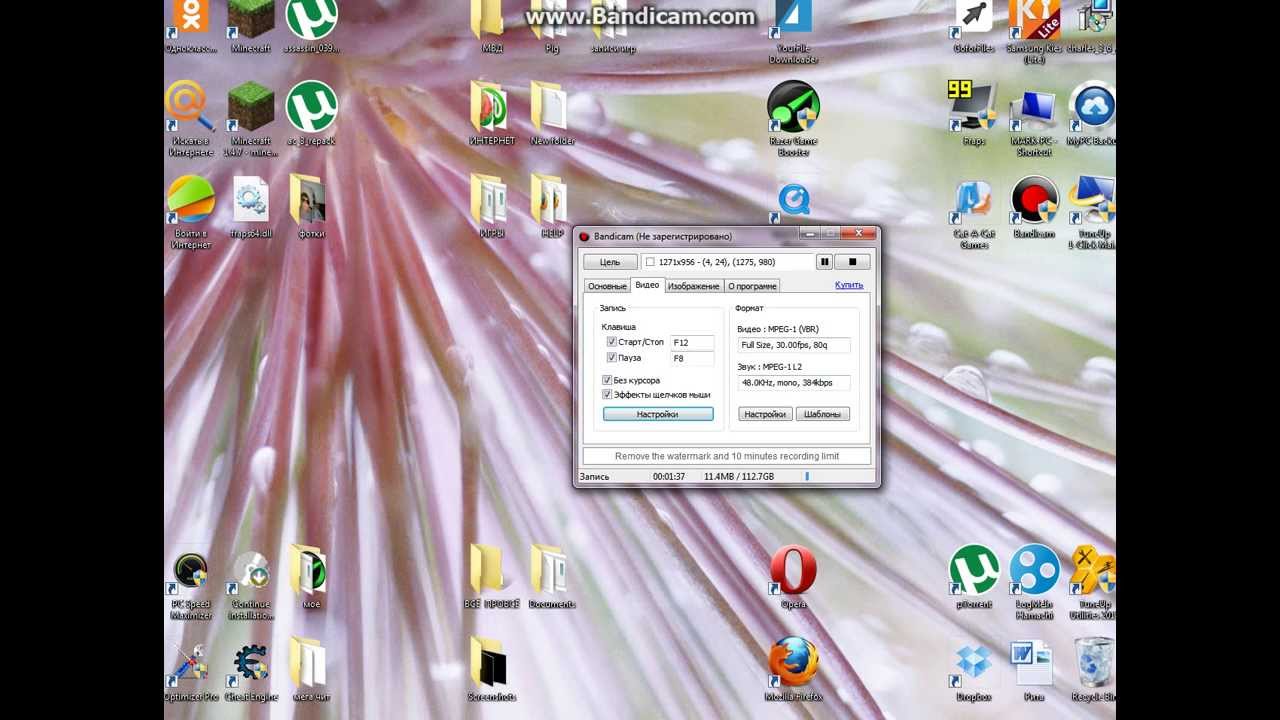Open the New folder icon

pos(552,112)
